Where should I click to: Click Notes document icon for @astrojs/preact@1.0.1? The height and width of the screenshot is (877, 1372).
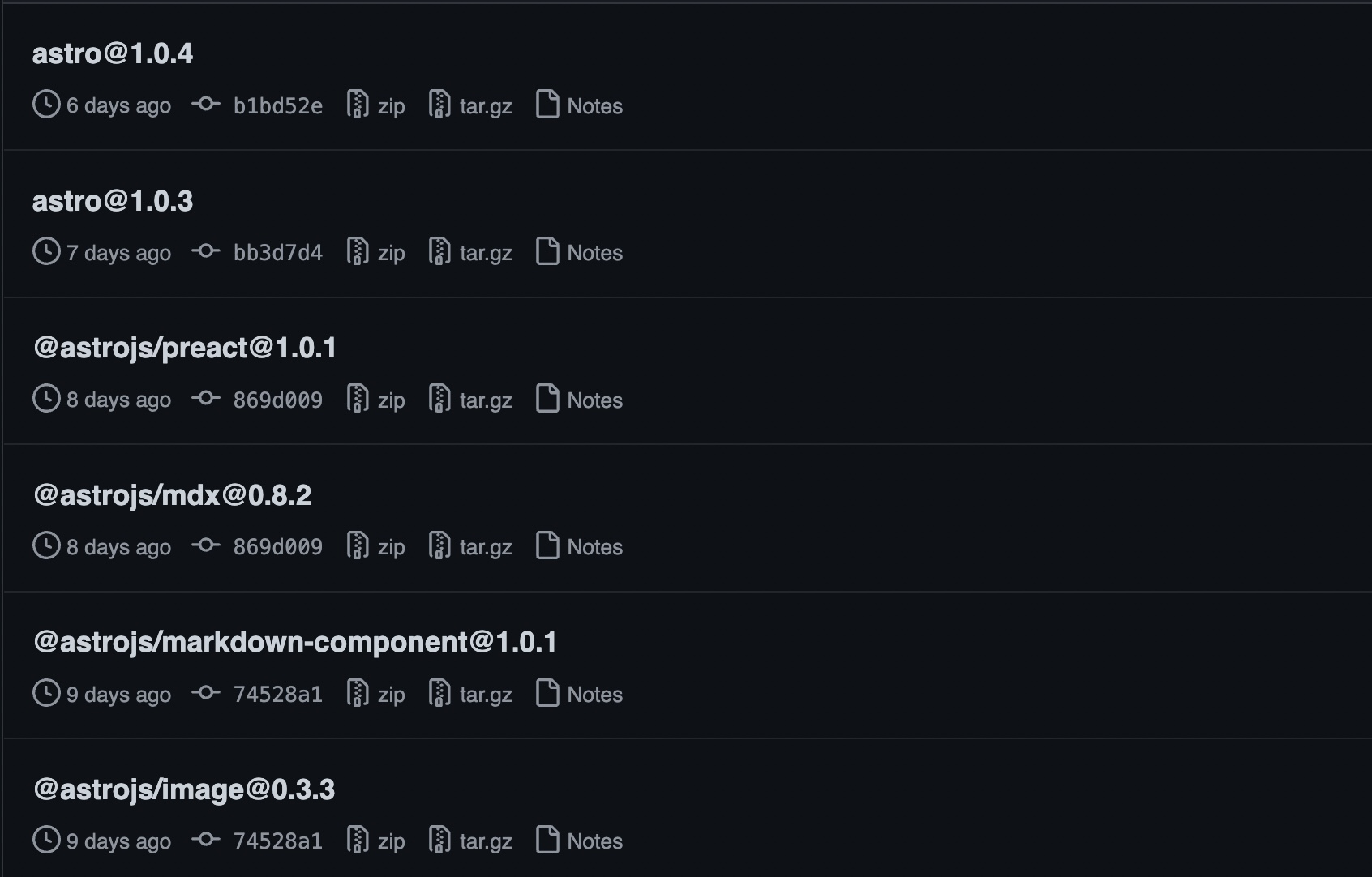point(547,399)
